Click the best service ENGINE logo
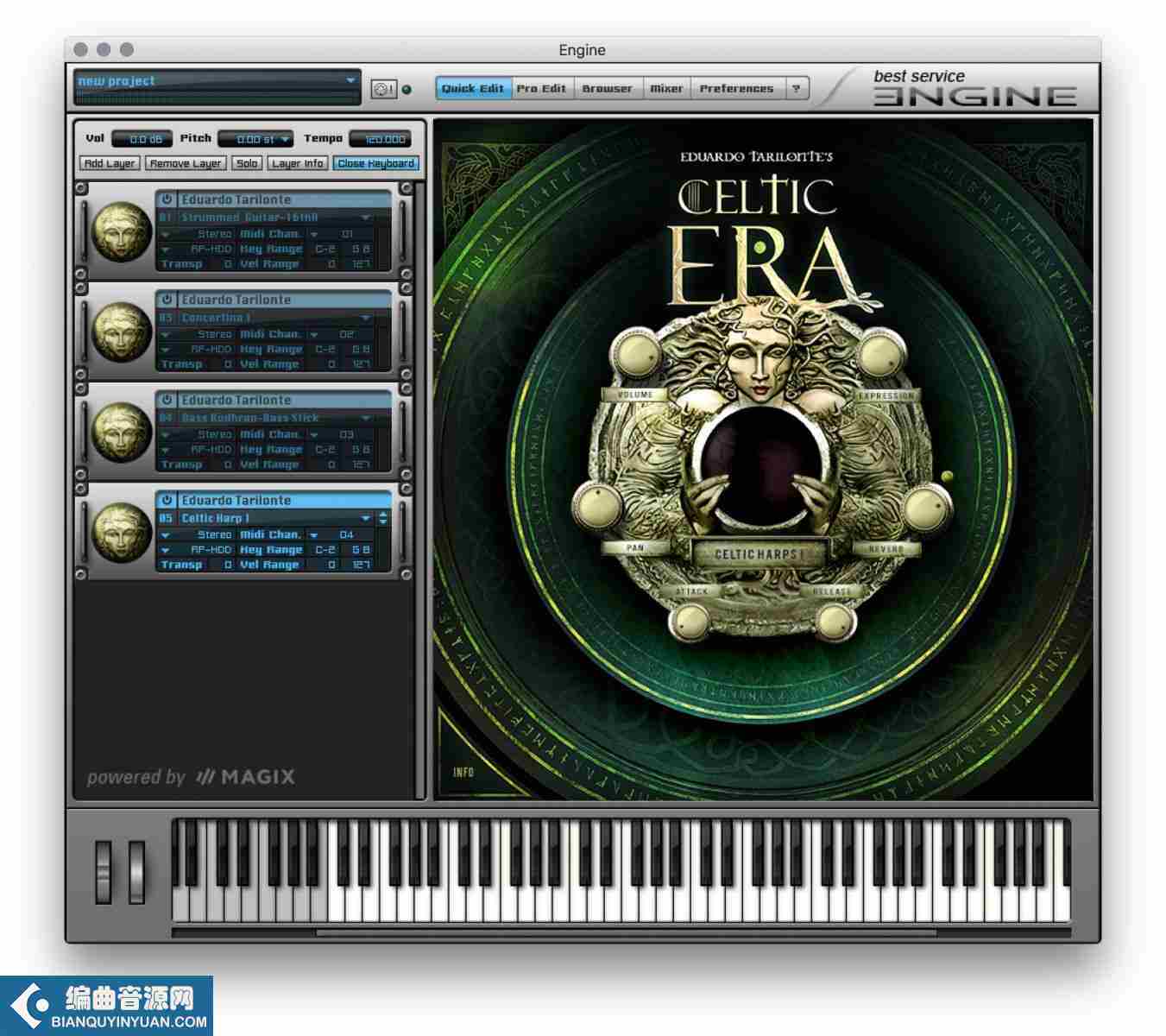The width and height of the screenshot is (1166, 1036). pos(974,87)
